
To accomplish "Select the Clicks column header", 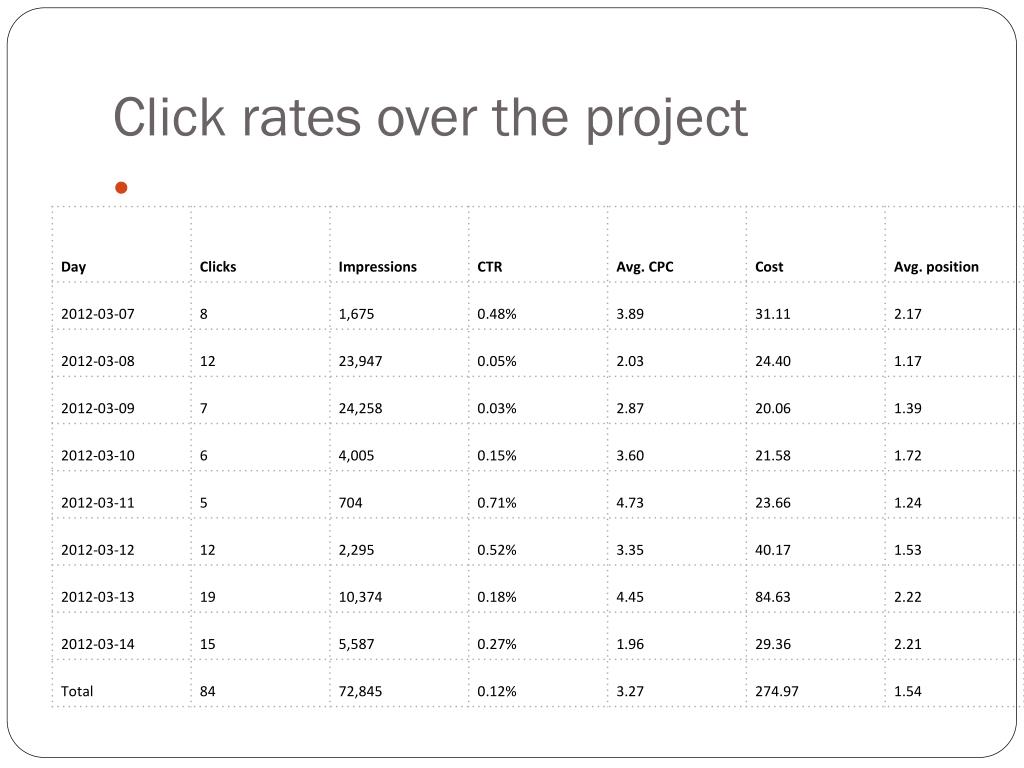I will tap(218, 266).
